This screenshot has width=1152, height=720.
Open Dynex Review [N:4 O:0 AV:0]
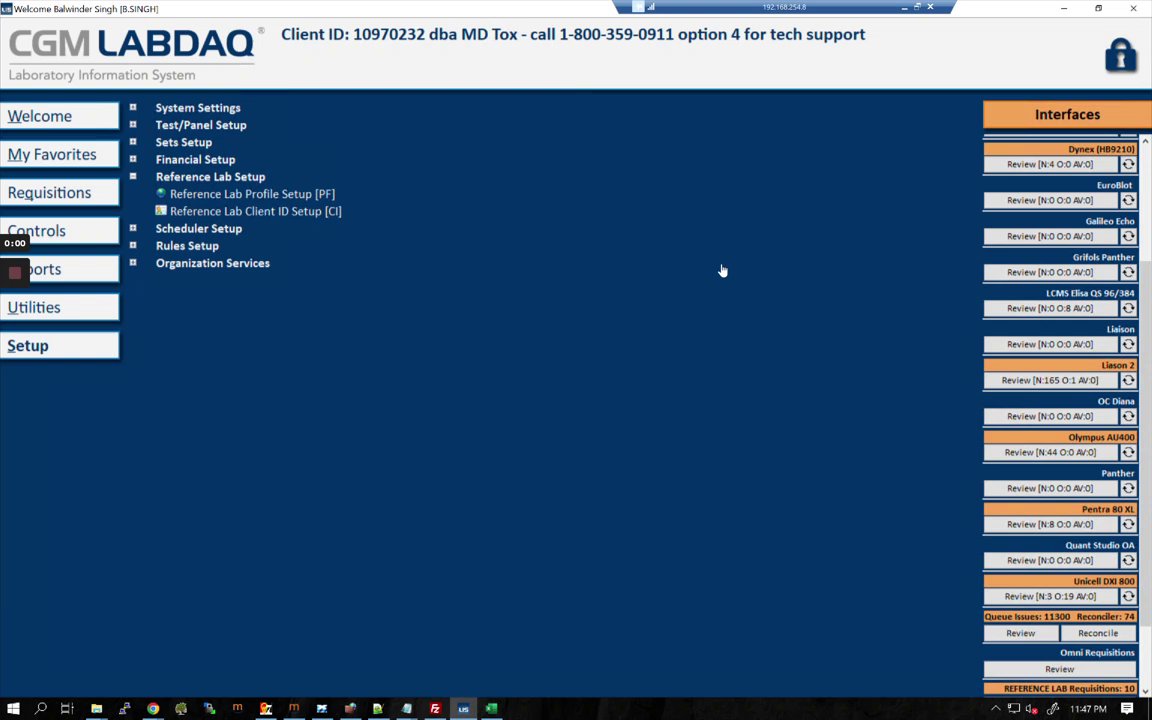click(1051, 165)
